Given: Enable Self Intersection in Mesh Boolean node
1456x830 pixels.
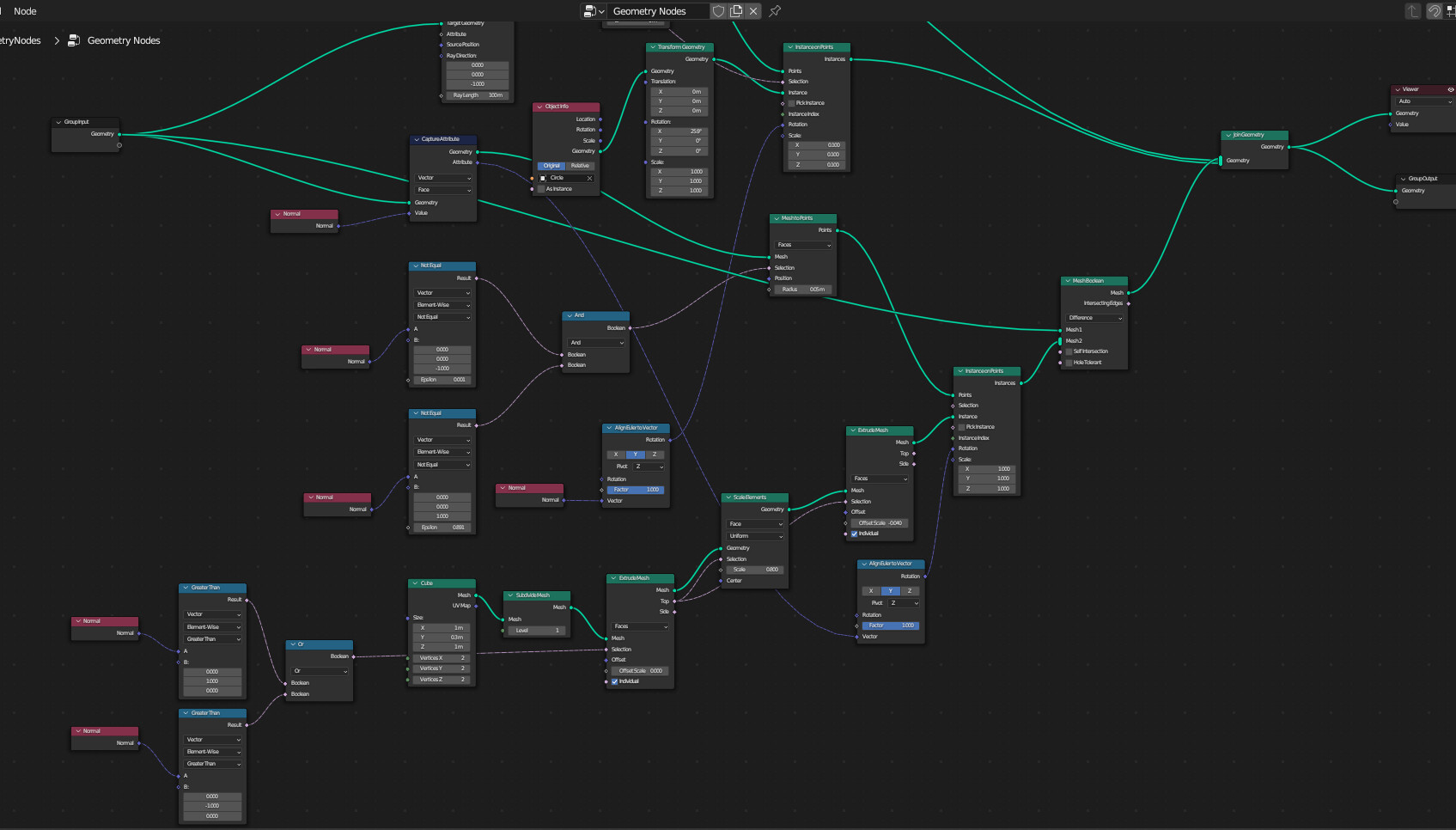Looking at the screenshot, I should click(1069, 351).
